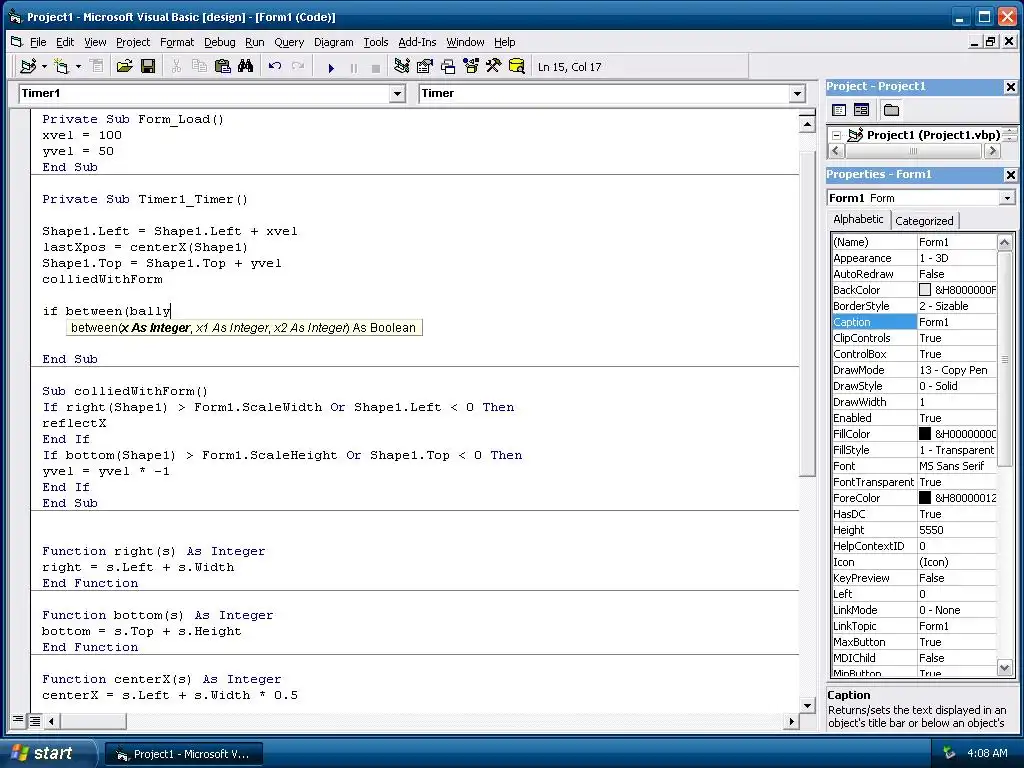
Task: Click the Break pause icon
Action: [354, 67]
